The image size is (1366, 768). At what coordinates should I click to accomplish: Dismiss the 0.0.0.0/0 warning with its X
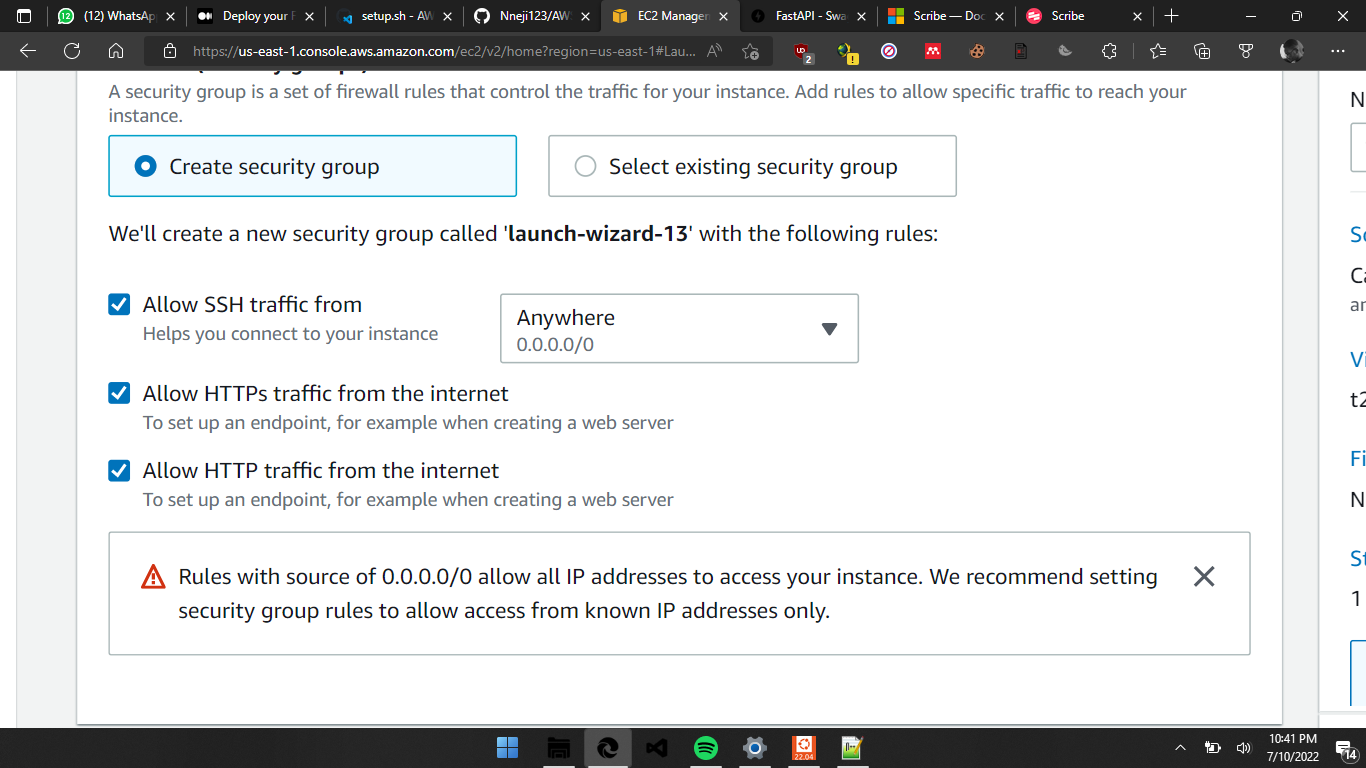pyautogui.click(x=1204, y=576)
